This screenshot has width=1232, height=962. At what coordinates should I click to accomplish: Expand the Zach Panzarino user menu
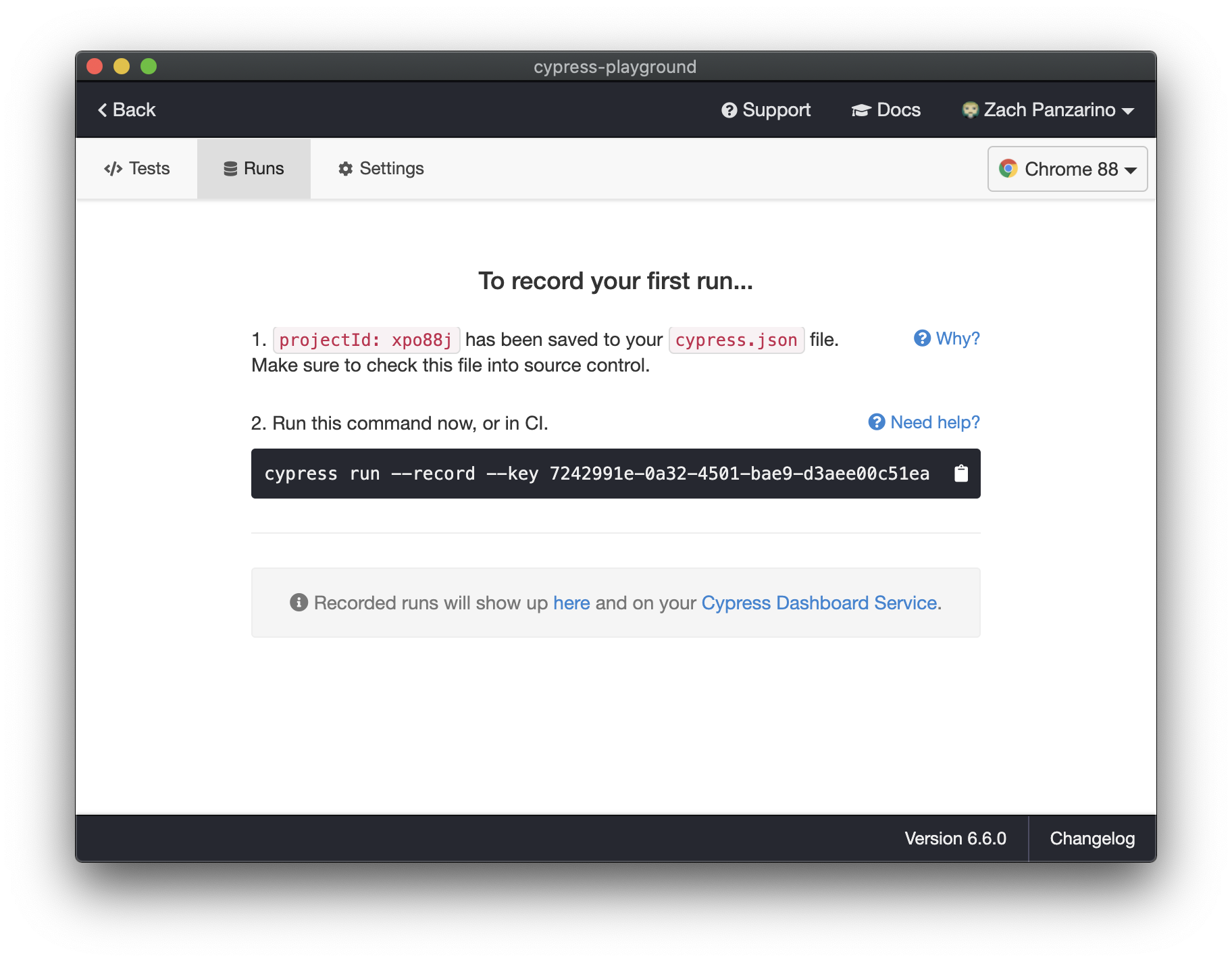point(1048,110)
